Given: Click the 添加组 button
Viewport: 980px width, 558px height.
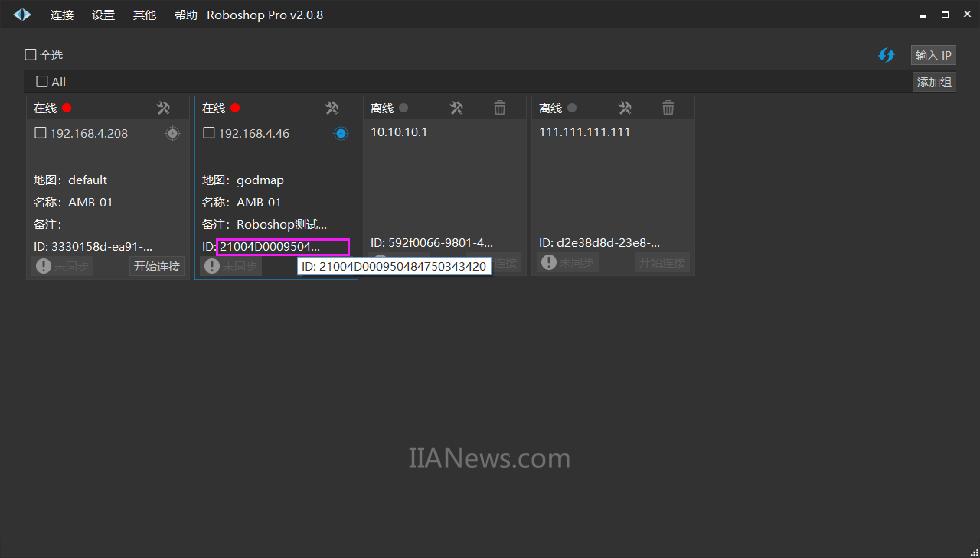Looking at the screenshot, I should tap(933, 82).
